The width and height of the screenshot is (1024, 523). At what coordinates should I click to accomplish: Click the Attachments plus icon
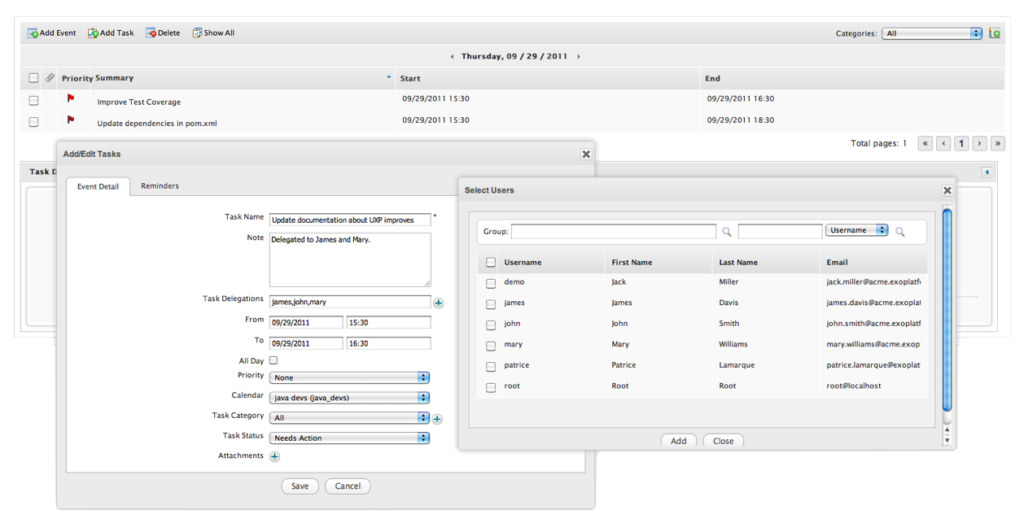point(275,457)
